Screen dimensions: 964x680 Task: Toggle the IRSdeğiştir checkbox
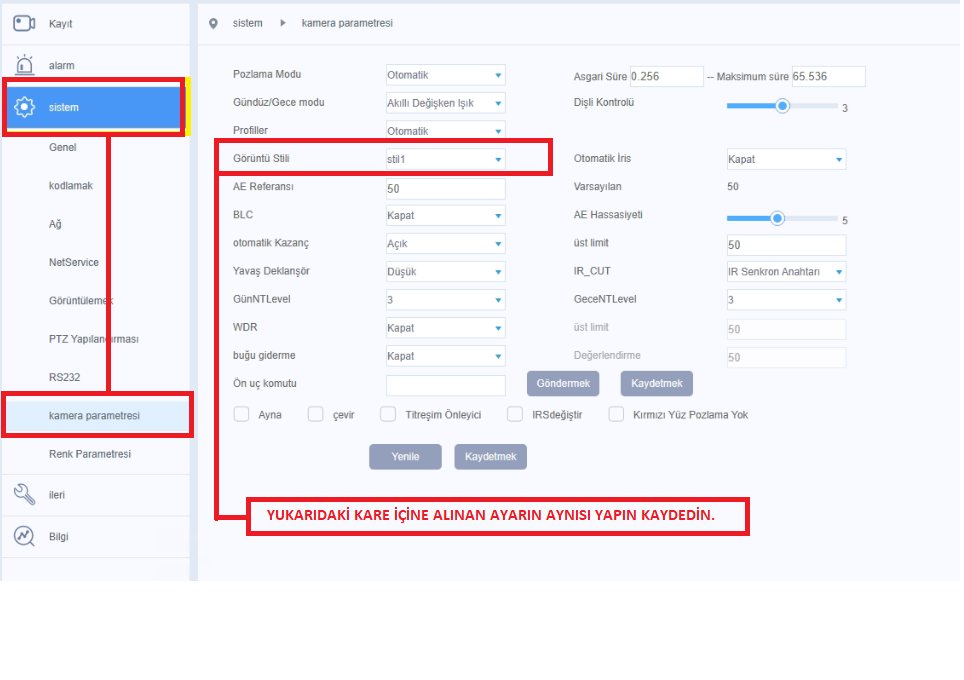515,414
